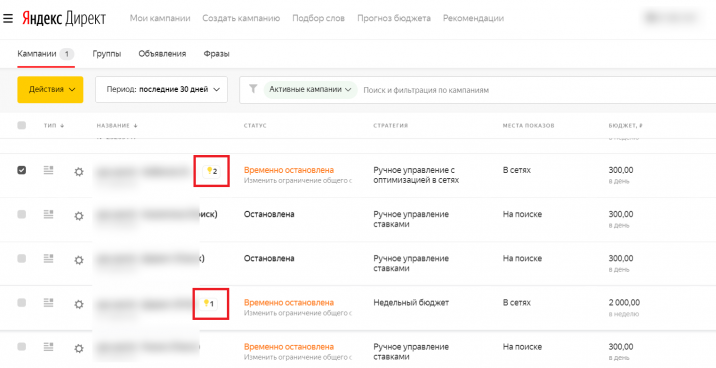
Task: Check the Недельный бюджет campaign row checkbox
Action: tap(21, 302)
